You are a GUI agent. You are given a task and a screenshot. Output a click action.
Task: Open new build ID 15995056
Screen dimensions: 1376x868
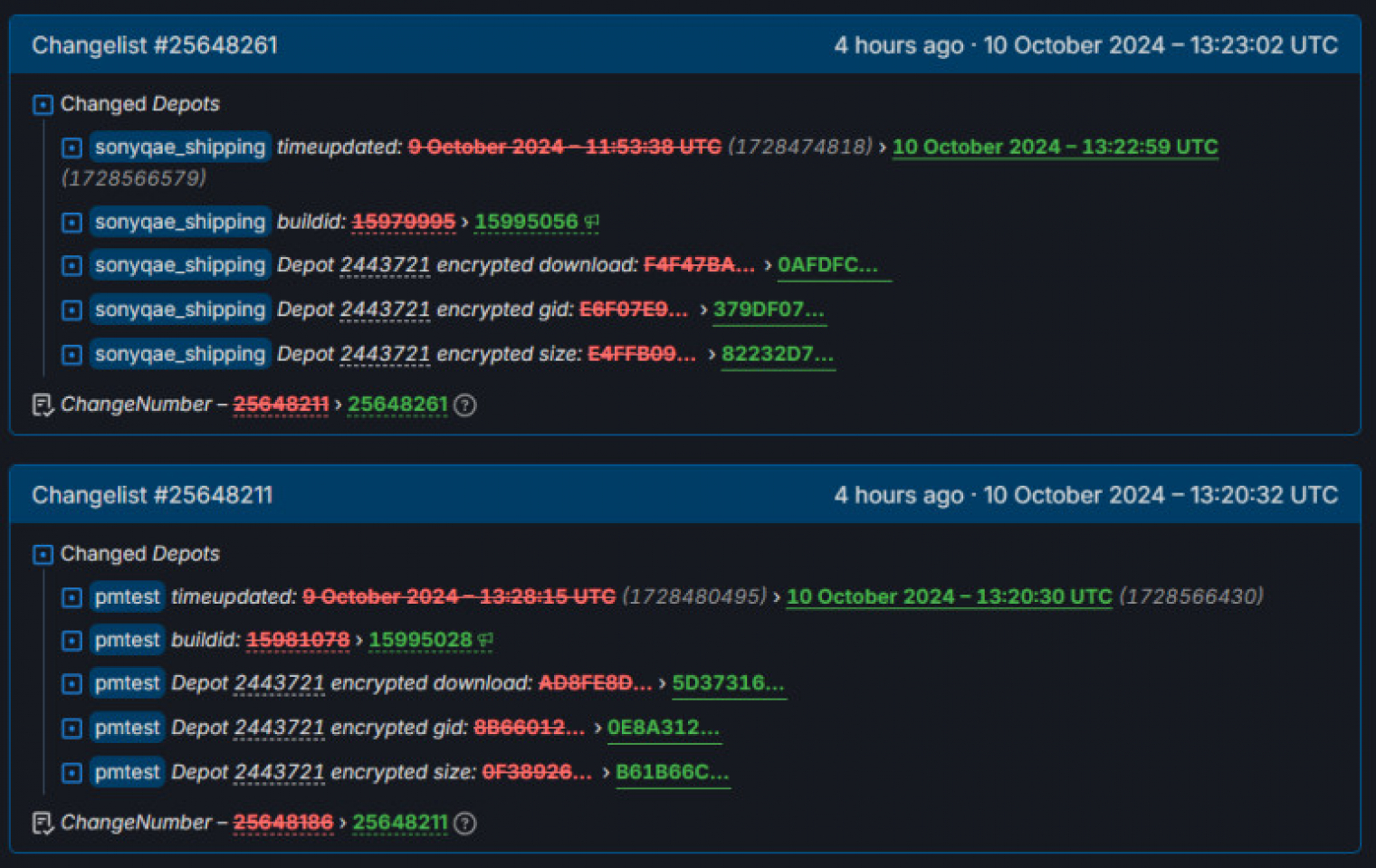[x=526, y=222]
